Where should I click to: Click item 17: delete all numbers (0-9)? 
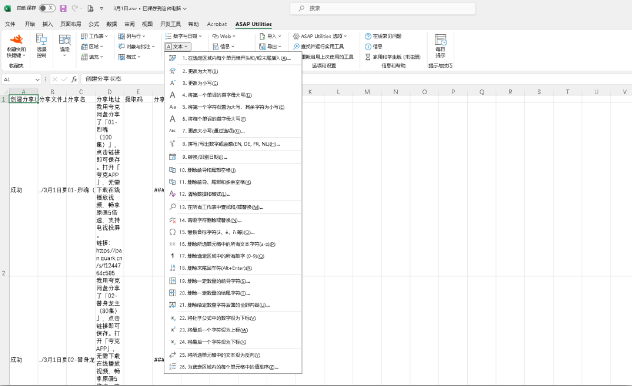233,256
